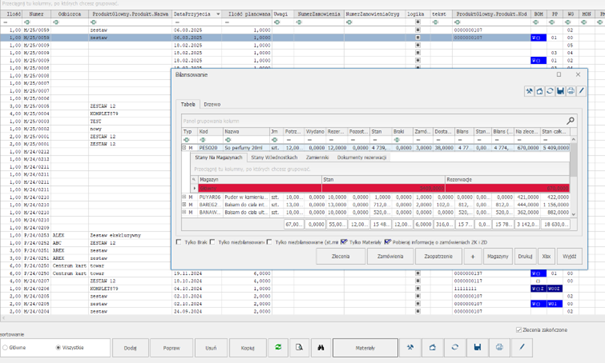Open the Stany Na Magazynach tab

[x=218, y=157]
